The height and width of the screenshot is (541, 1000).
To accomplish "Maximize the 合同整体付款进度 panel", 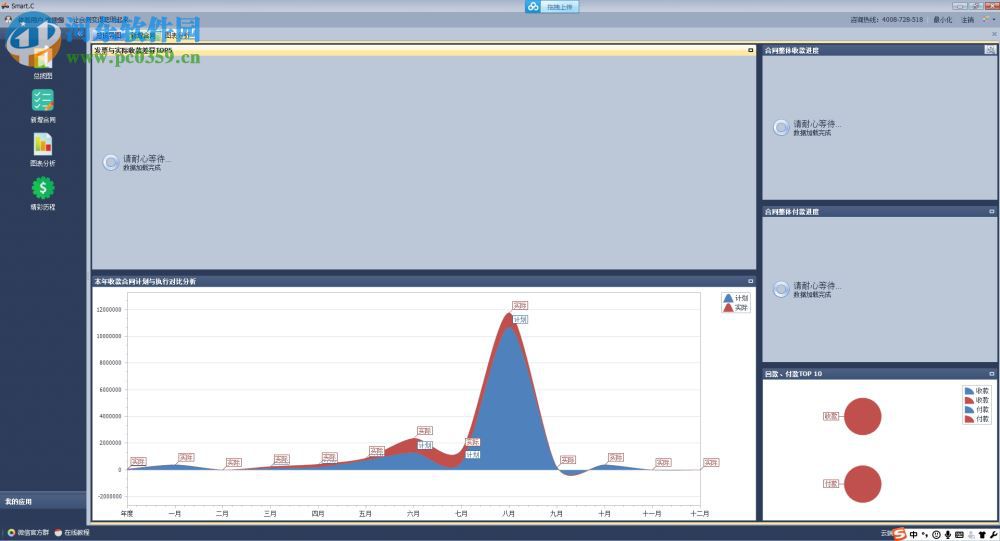I will pyautogui.click(x=991, y=211).
